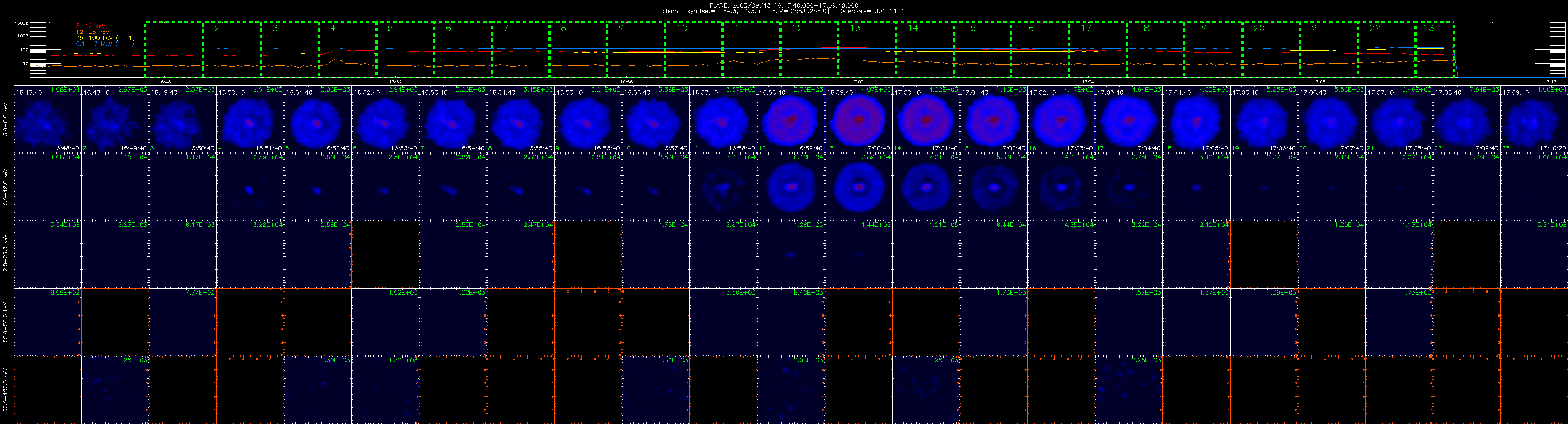Open the 25.0-50.0 keV image labeled 3.50E+03
This screenshot has width=1568, height=424.
pos(723,322)
